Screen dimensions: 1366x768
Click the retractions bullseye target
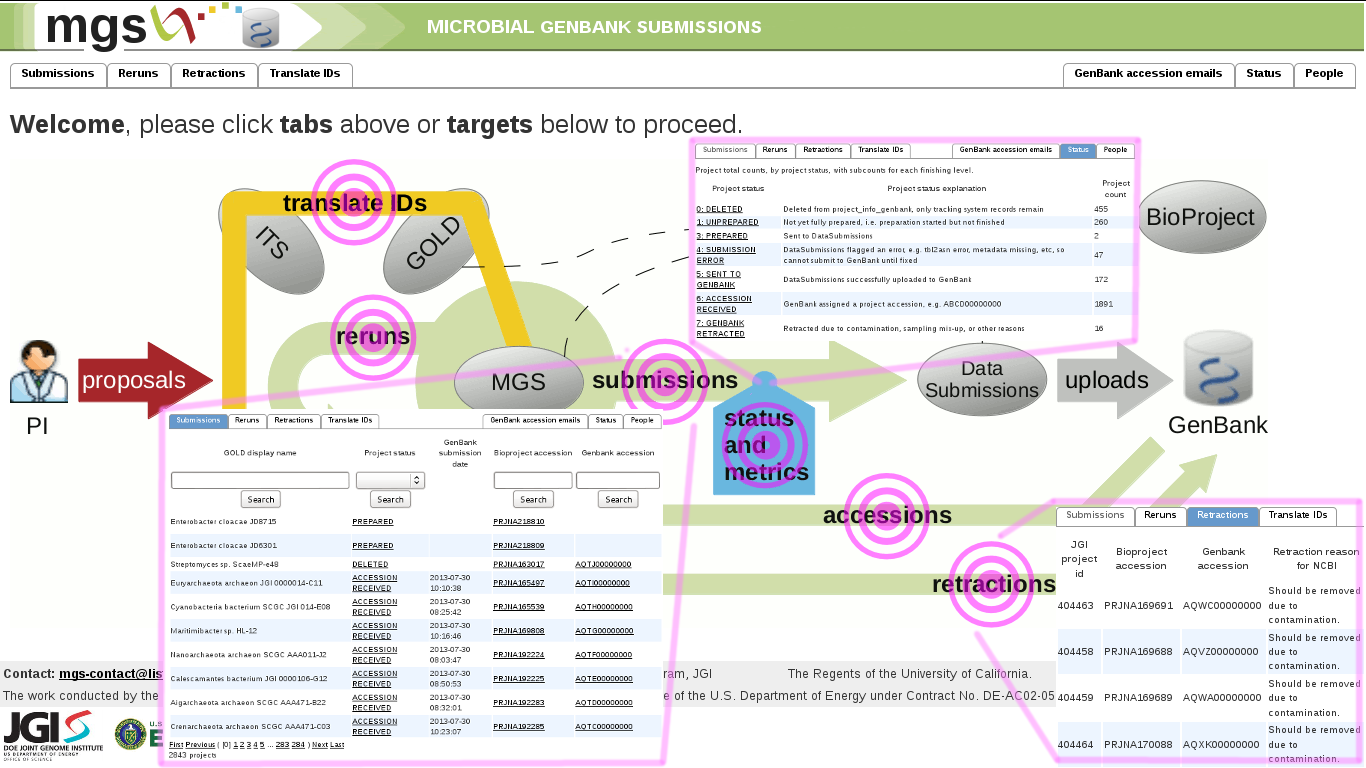coord(991,584)
